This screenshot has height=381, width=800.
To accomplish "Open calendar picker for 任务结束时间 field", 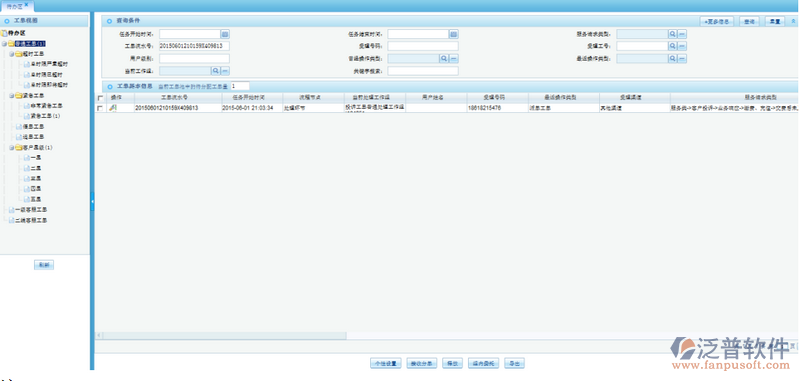I will click(454, 34).
